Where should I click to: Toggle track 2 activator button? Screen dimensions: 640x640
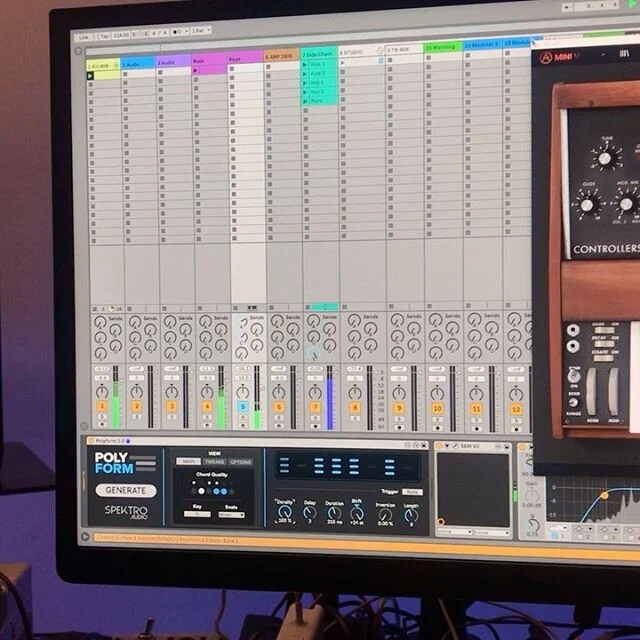pos(137,407)
